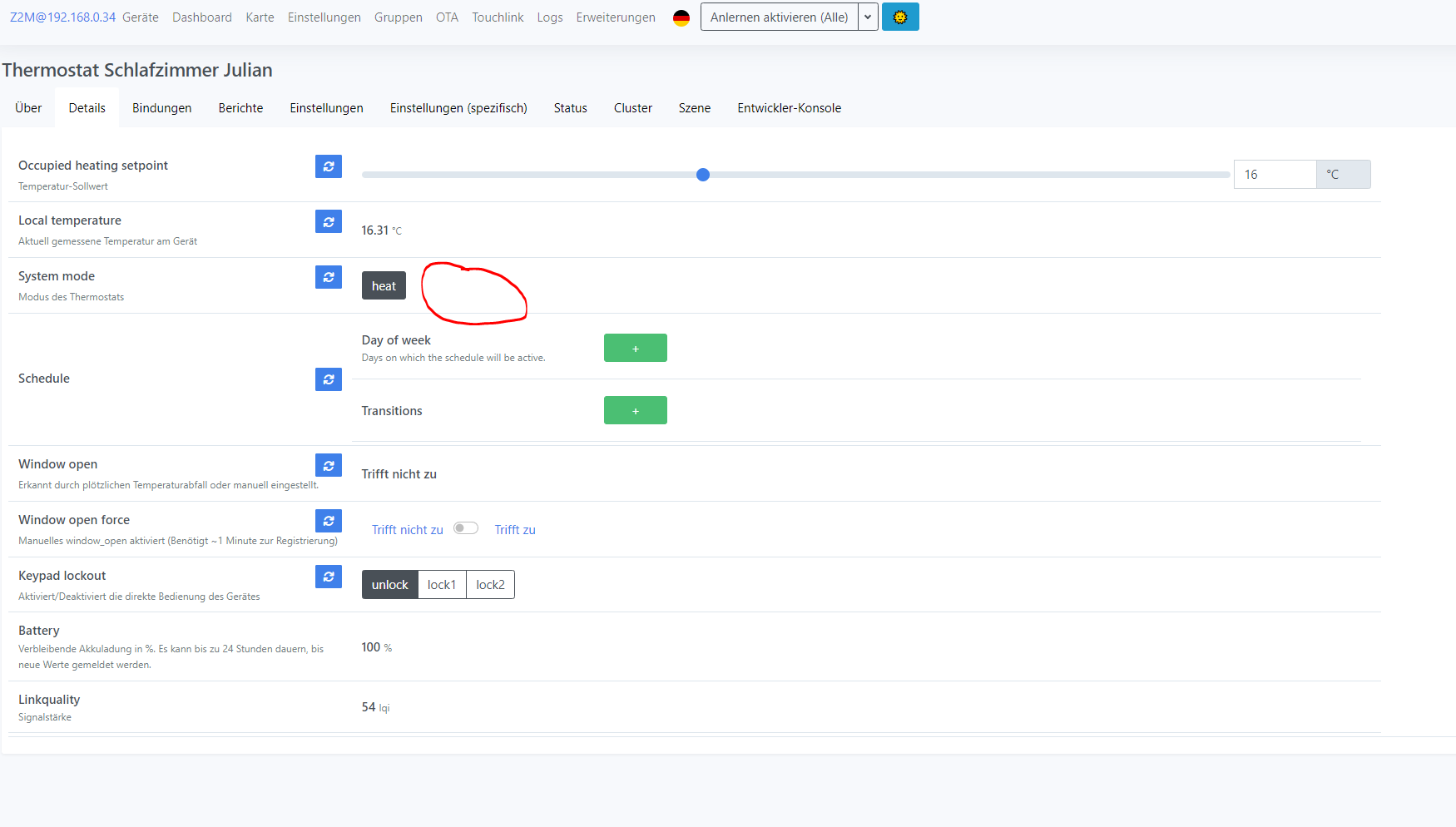This screenshot has width=1456, height=827.
Task: Expand the Anlernen aktivieren dropdown arrow
Action: pyautogui.click(x=868, y=17)
